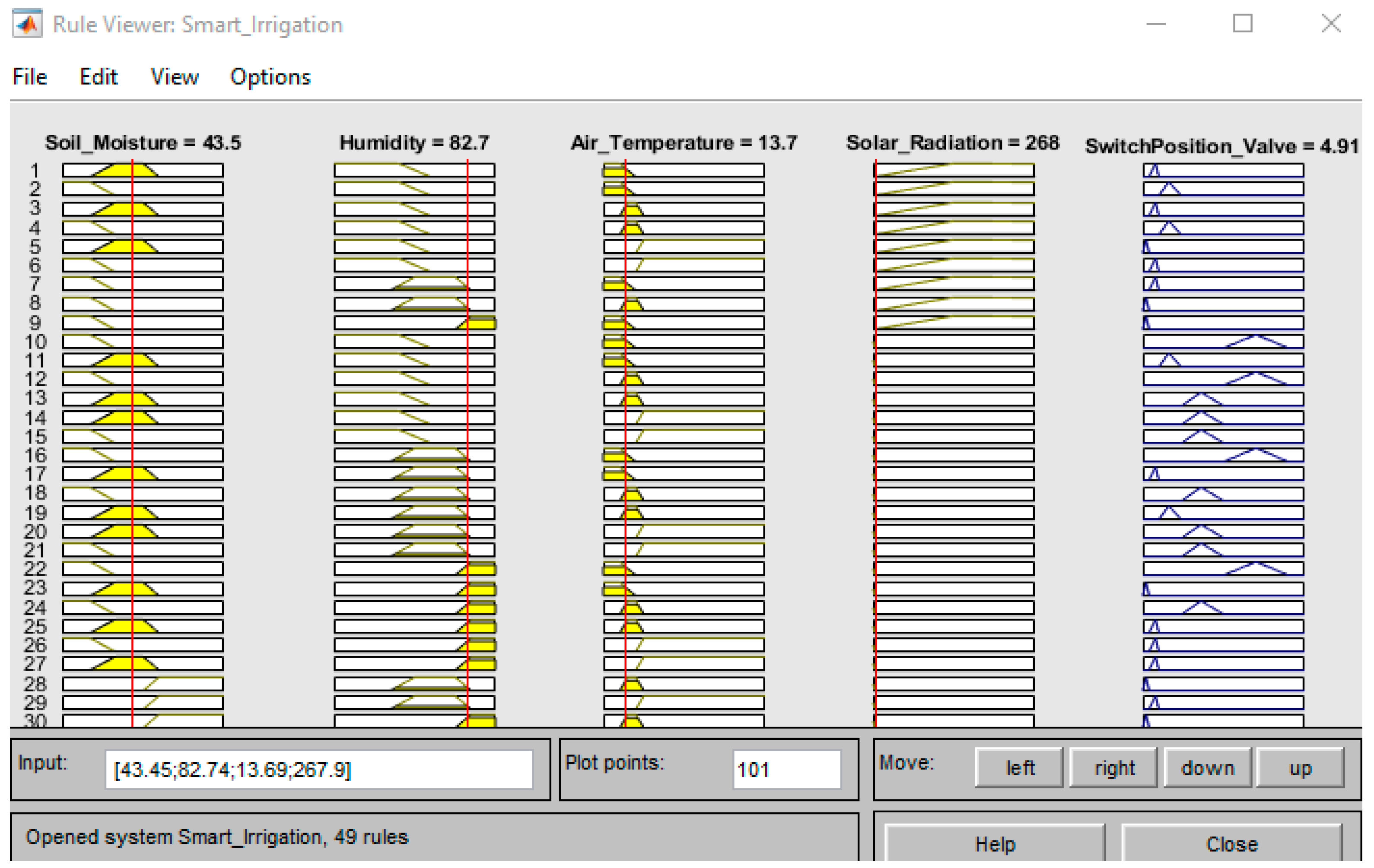Click the SwitchPosition_Valve = 4.91 heading
This screenshot has height=868, width=1374.
[1221, 146]
